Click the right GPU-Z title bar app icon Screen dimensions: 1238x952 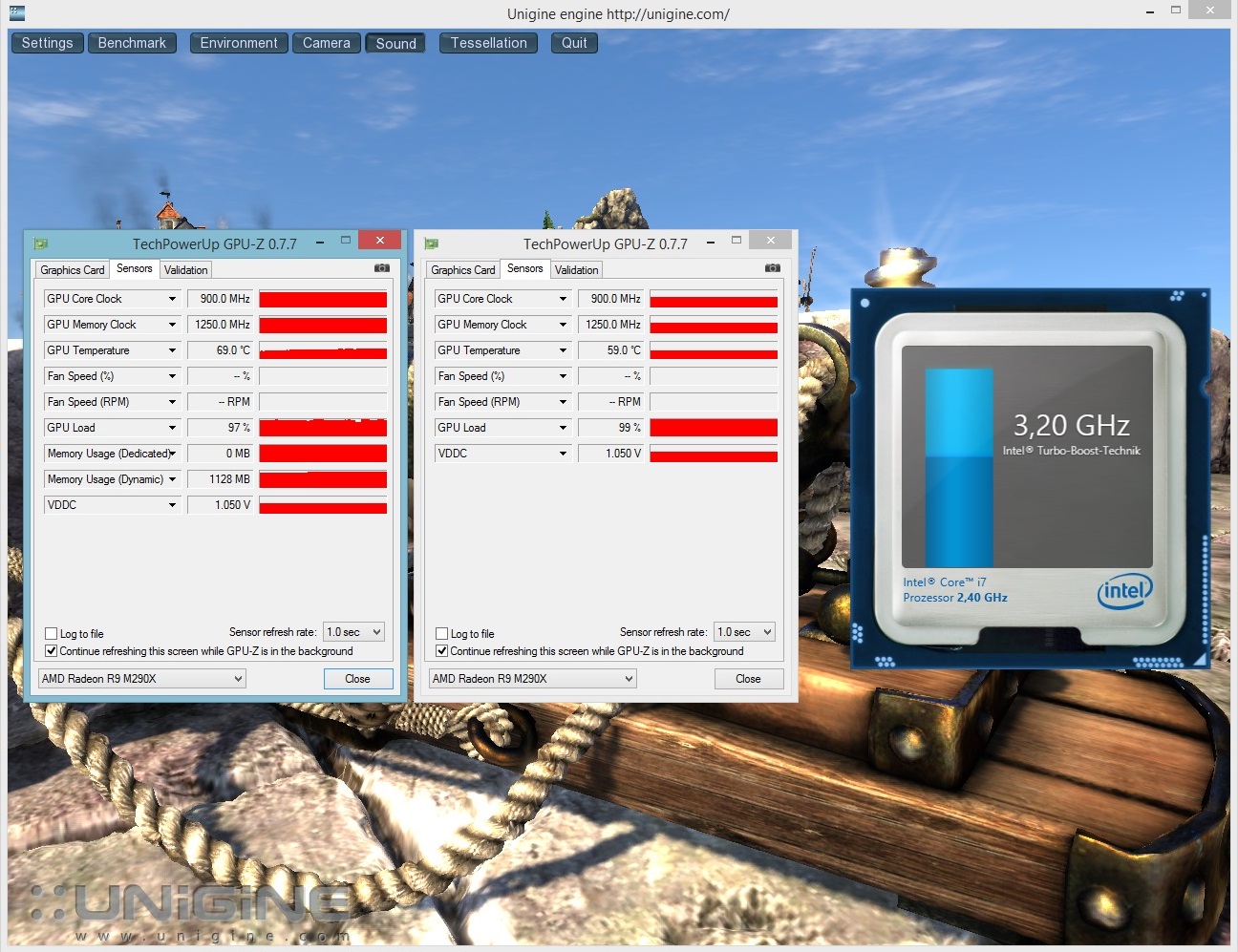point(432,243)
